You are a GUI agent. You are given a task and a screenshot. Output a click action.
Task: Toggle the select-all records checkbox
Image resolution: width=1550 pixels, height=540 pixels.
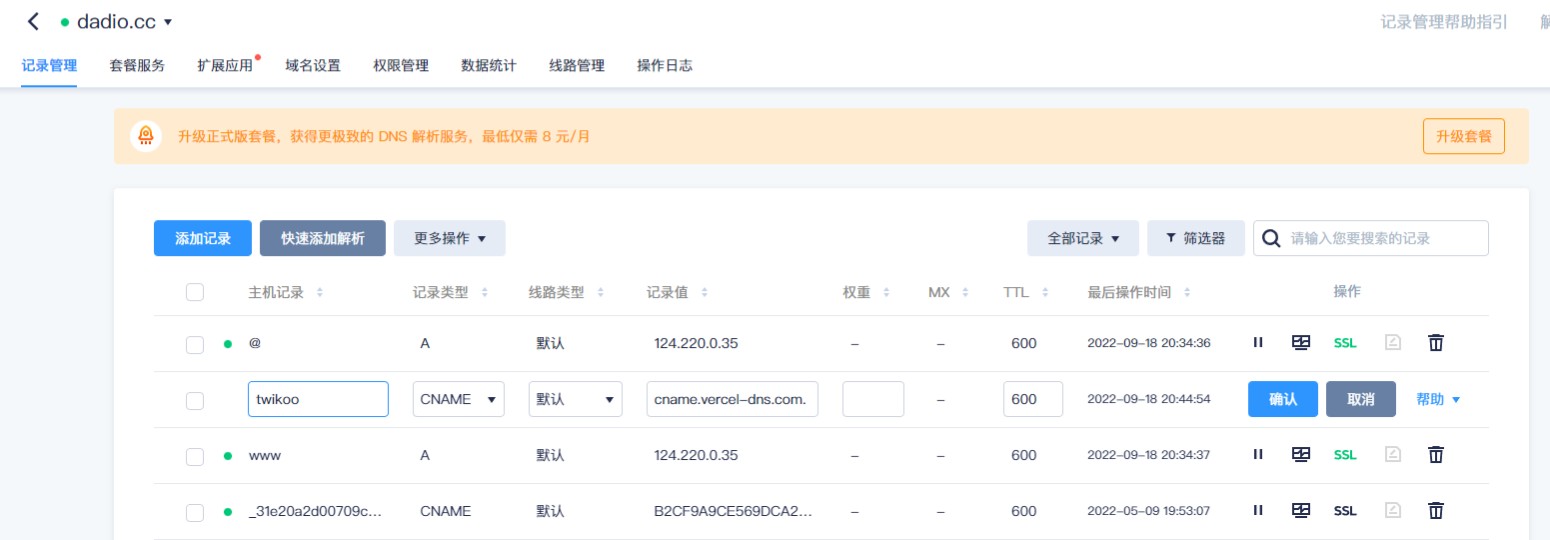195,292
